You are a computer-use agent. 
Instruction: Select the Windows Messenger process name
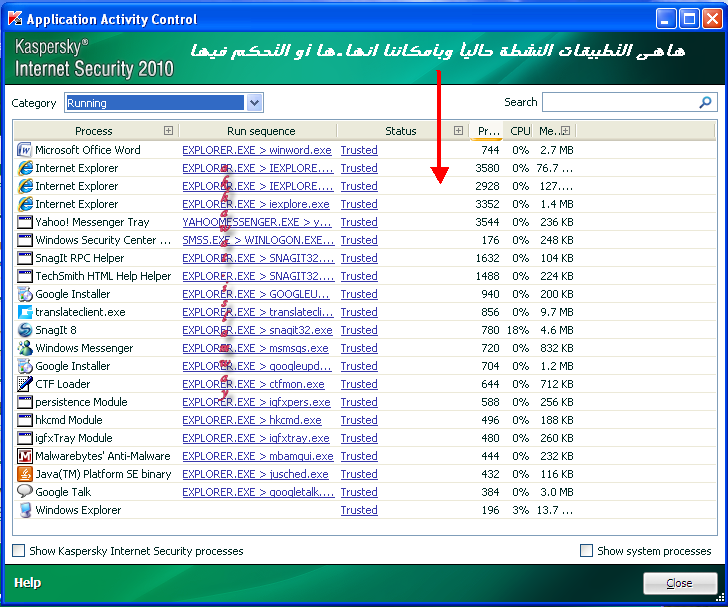point(84,348)
